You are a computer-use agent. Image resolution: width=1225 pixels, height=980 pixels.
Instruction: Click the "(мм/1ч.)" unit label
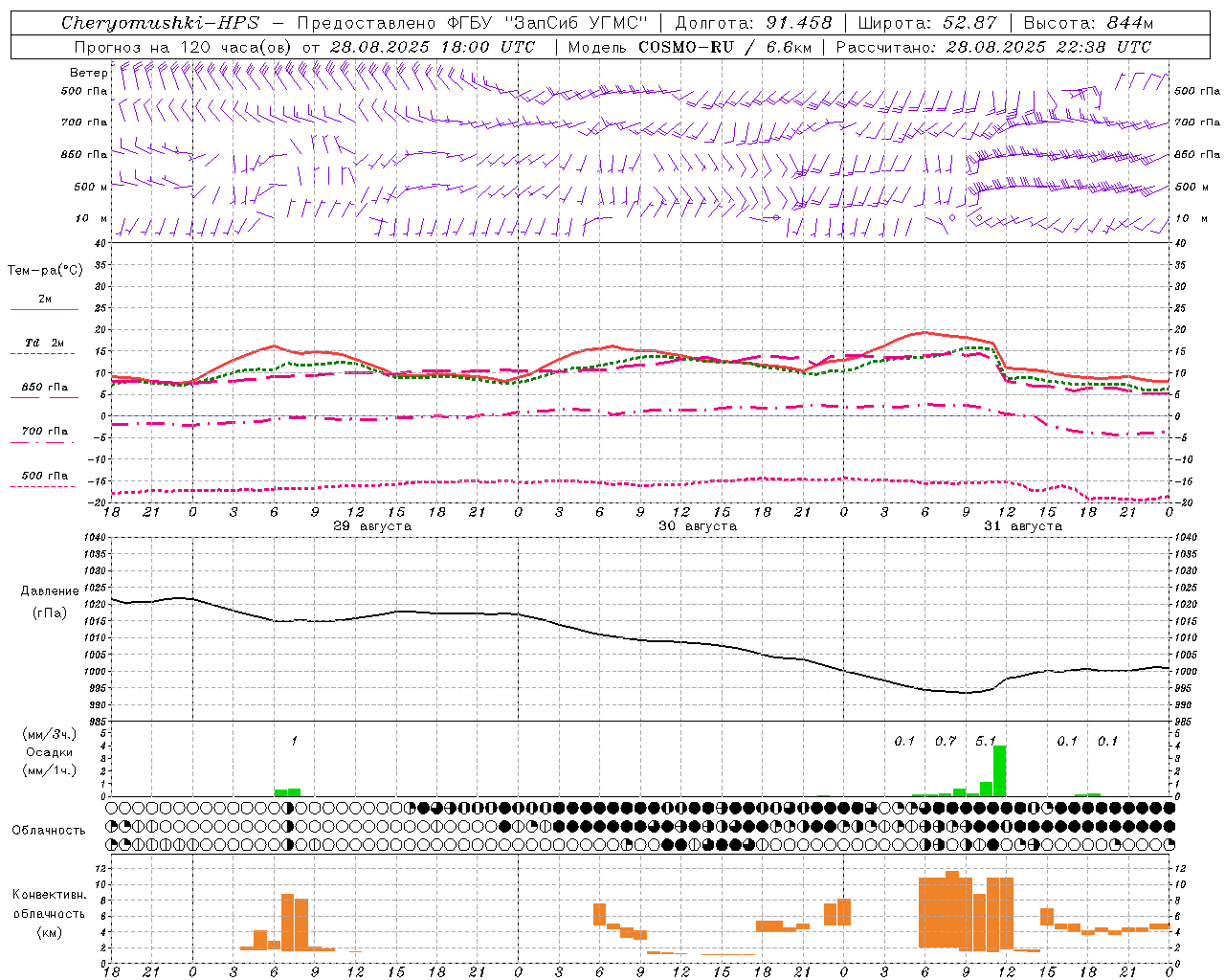(50, 770)
